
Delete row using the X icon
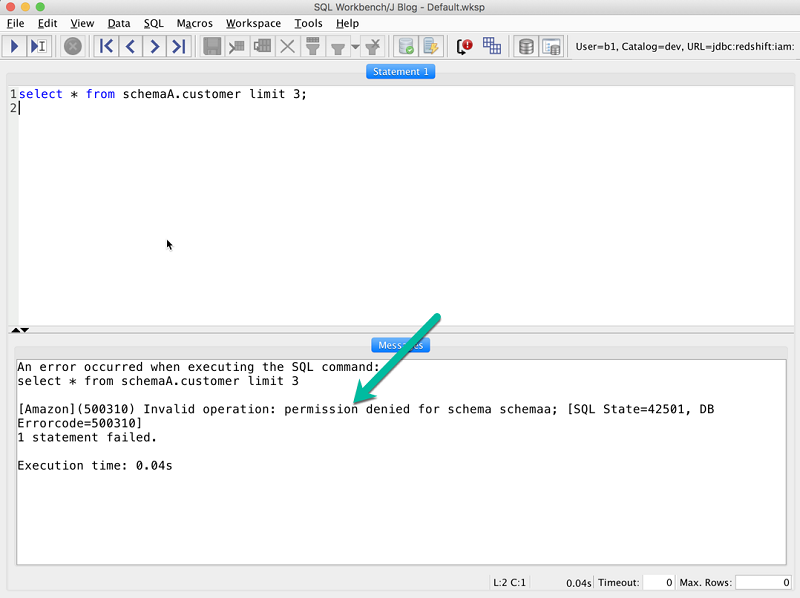click(288, 46)
